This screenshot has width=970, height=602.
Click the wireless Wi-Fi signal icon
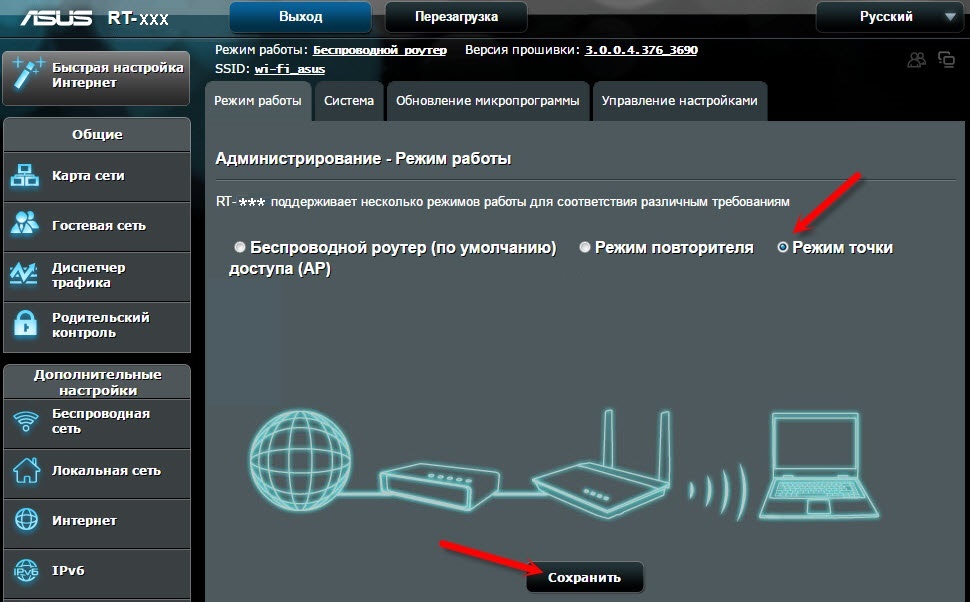[25, 422]
